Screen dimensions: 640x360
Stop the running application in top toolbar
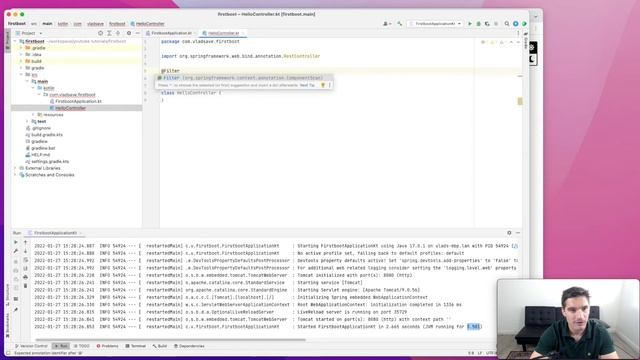point(496,24)
